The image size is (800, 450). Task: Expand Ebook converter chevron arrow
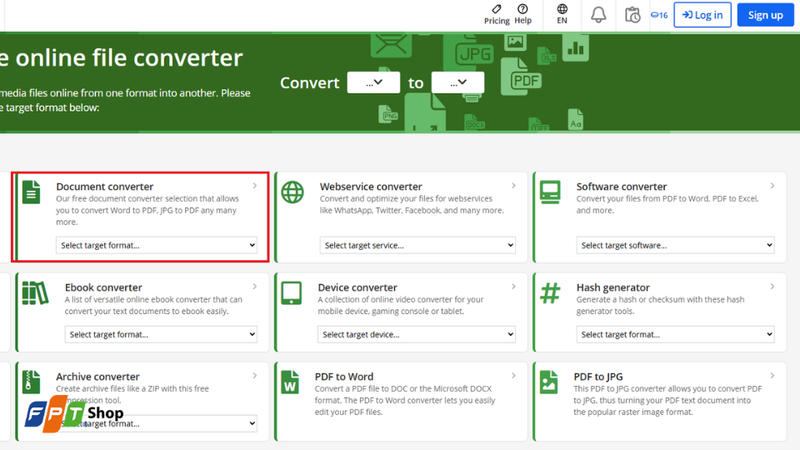point(255,287)
